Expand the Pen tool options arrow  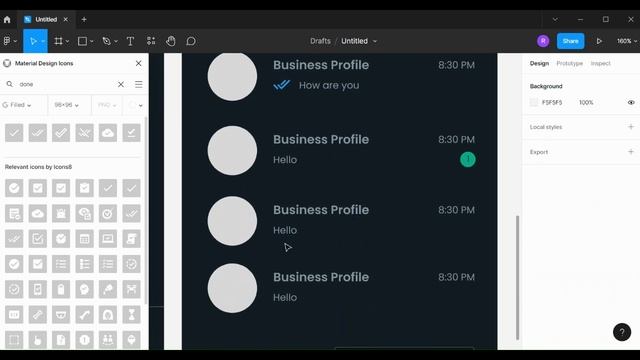click(116, 41)
